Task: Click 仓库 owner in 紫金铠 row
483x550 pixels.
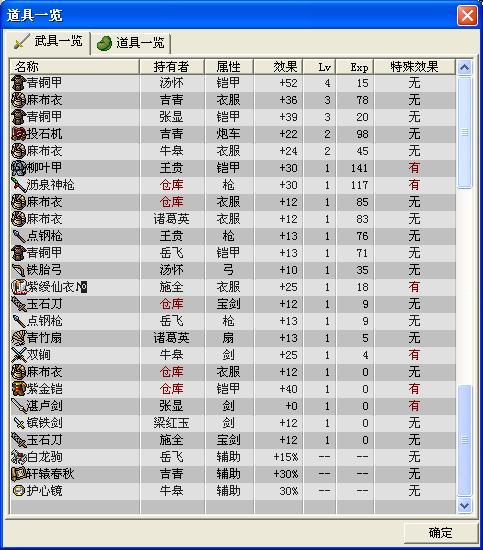Action: coord(172,389)
